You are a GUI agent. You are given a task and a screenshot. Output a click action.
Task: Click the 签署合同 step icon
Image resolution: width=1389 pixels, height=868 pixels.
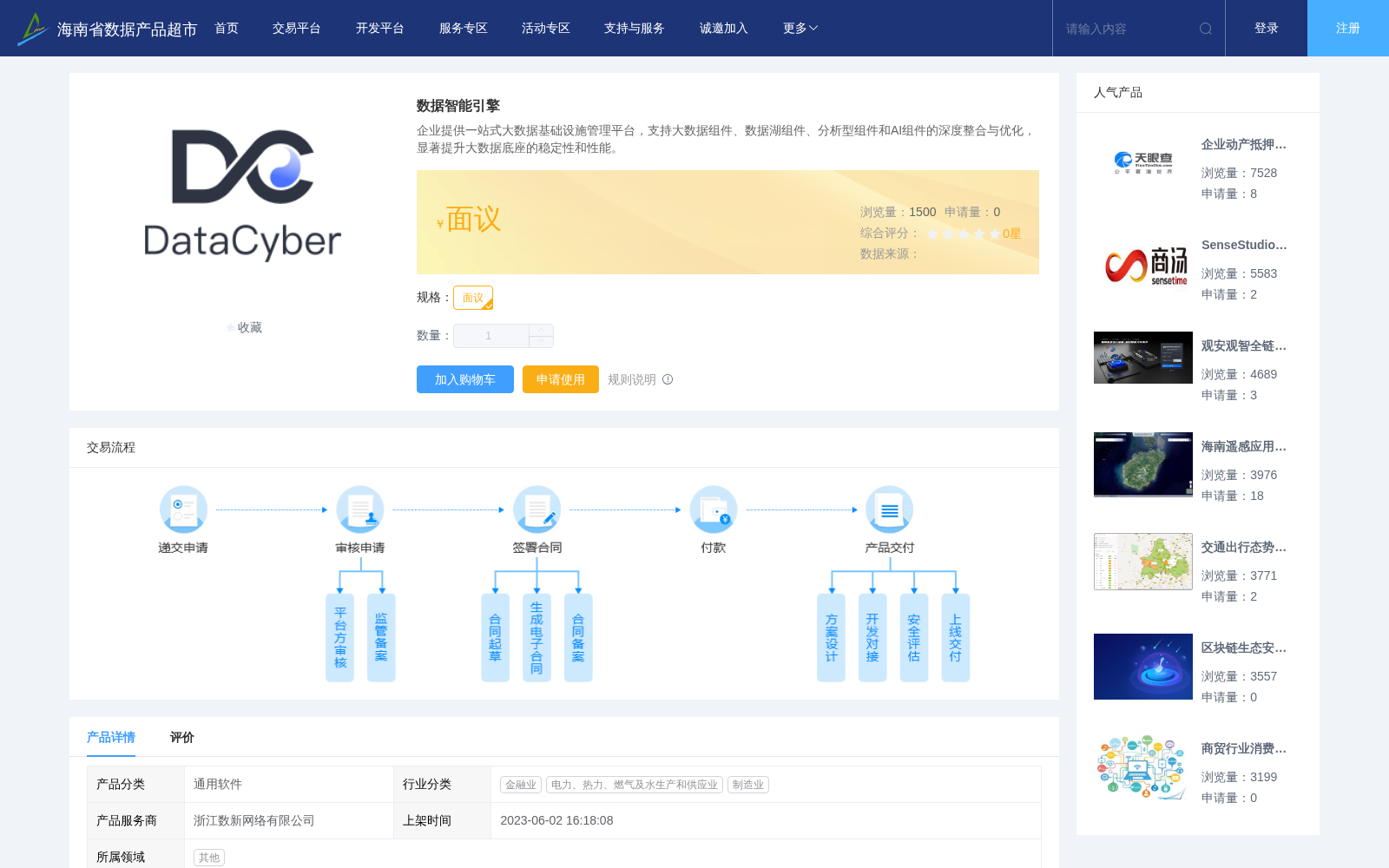click(537, 510)
